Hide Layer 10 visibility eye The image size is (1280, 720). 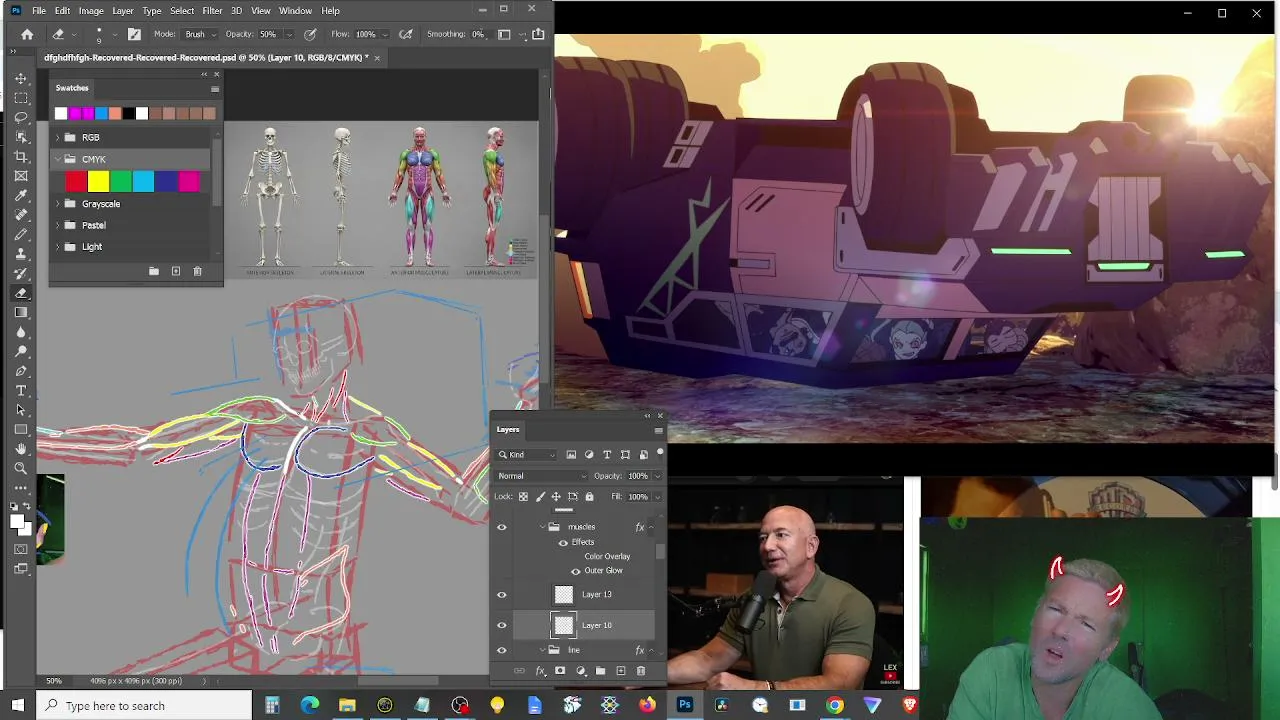[502, 625]
